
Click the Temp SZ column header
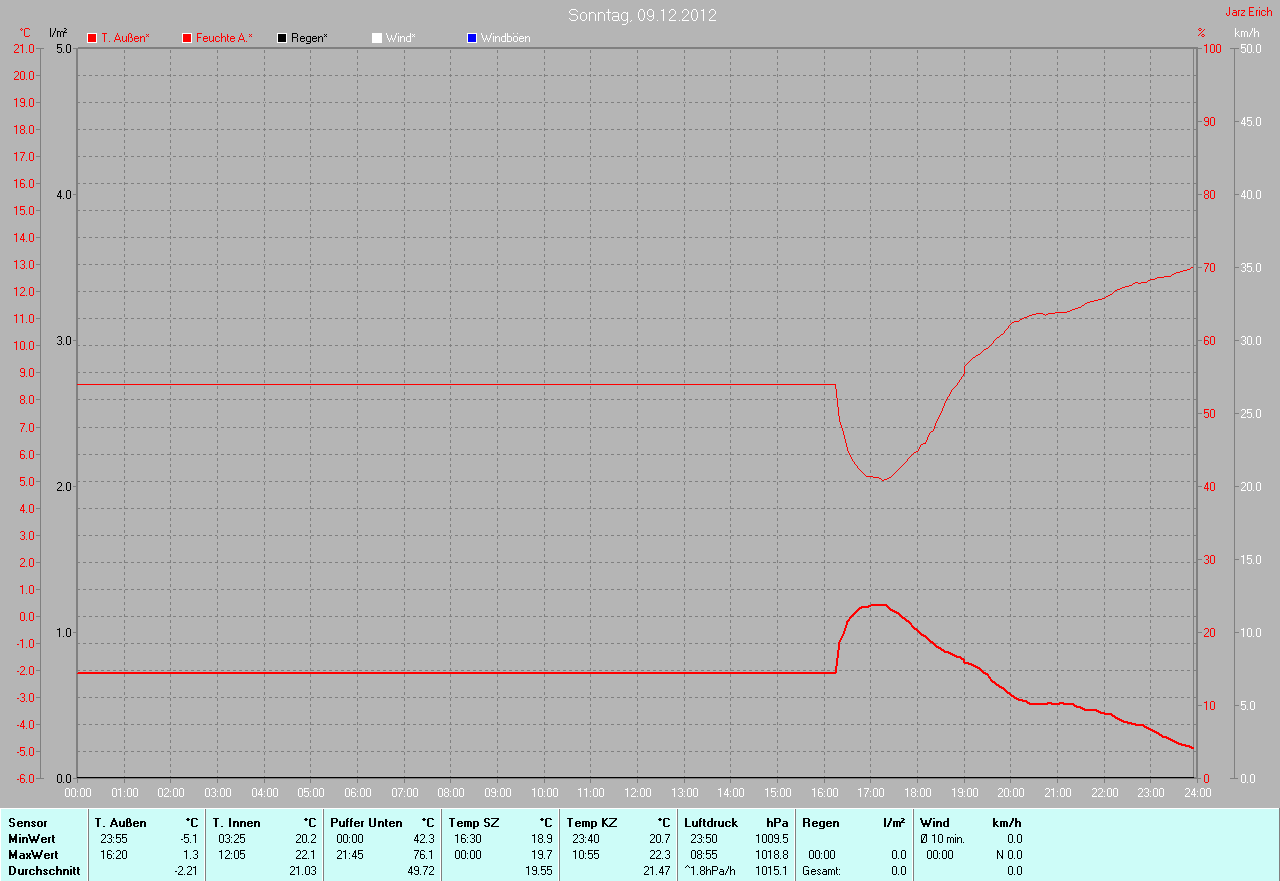[x=474, y=823]
